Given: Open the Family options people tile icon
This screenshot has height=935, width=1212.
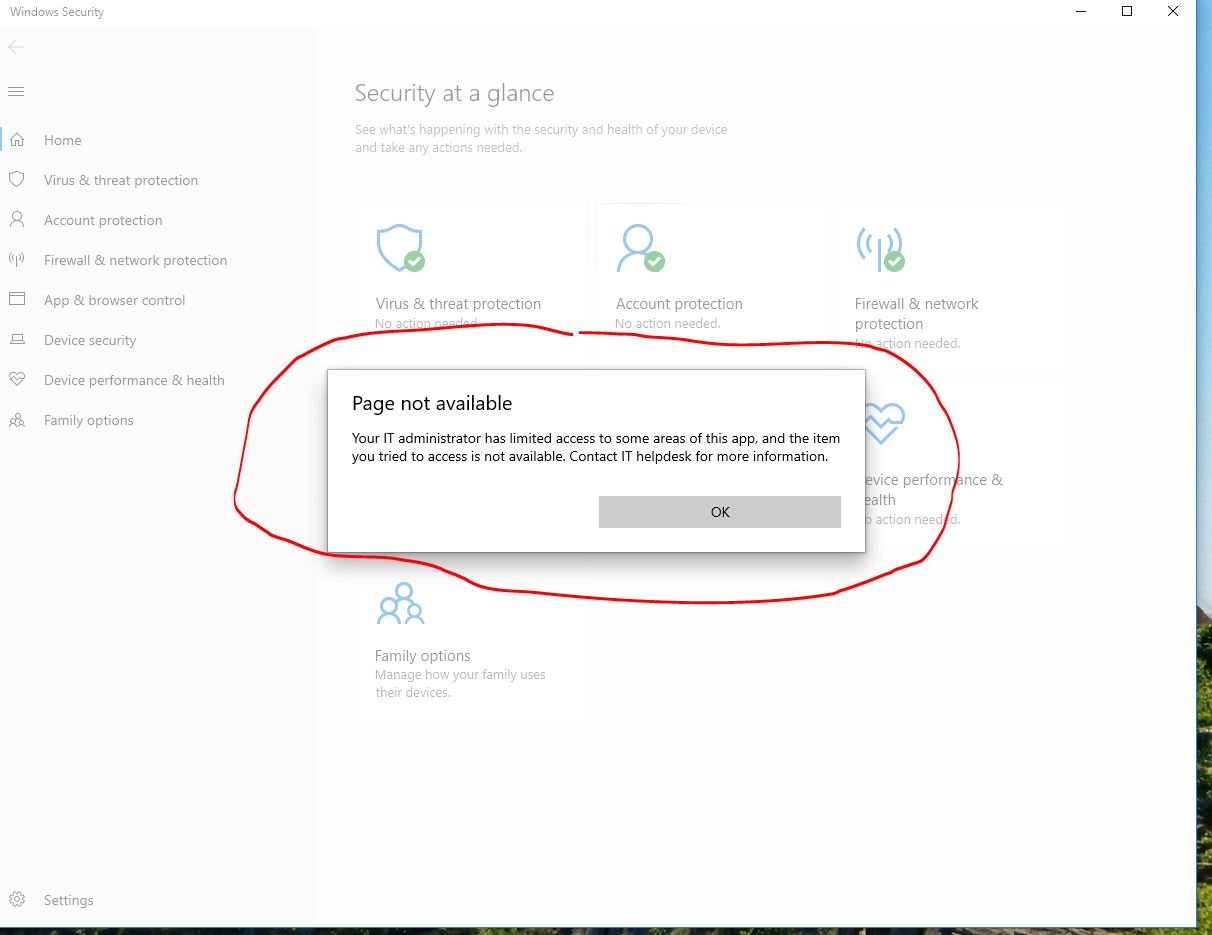Looking at the screenshot, I should pos(400,603).
